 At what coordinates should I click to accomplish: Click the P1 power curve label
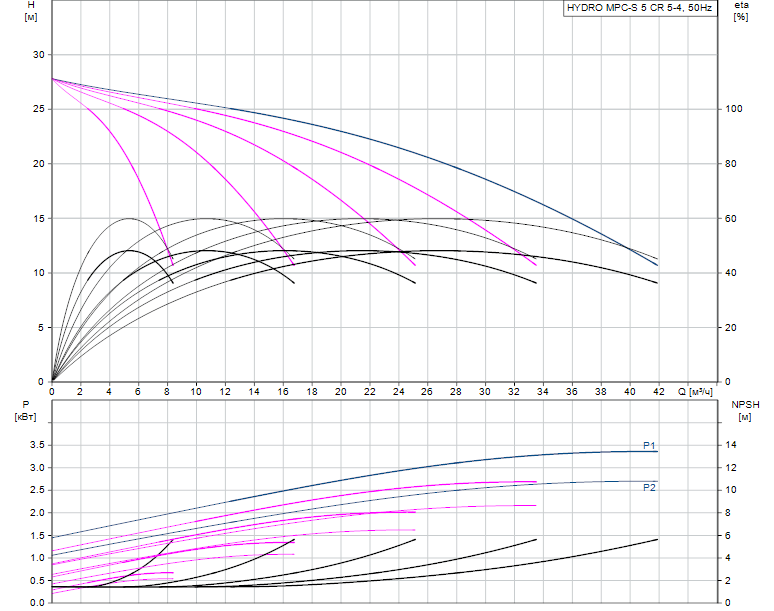649,445
